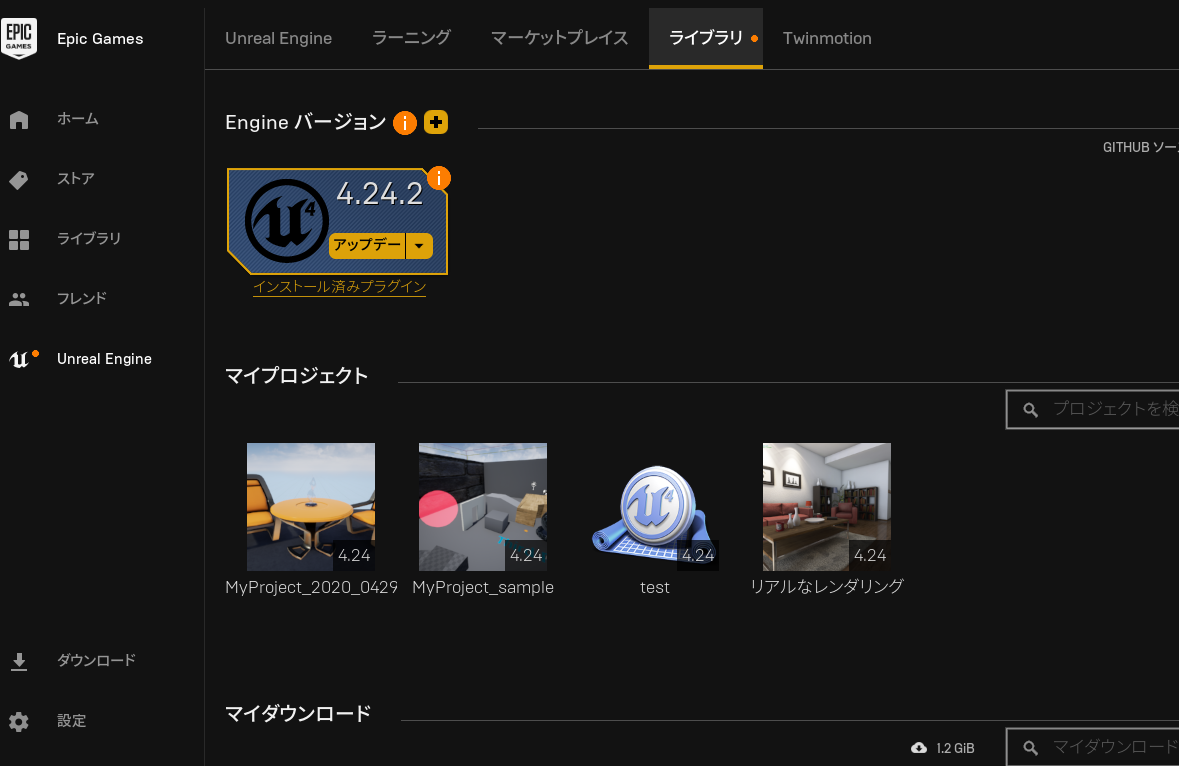The width and height of the screenshot is (1179, 766).
Task: Focus the マイダウンロード search field
Action: tap(1093, 748)
